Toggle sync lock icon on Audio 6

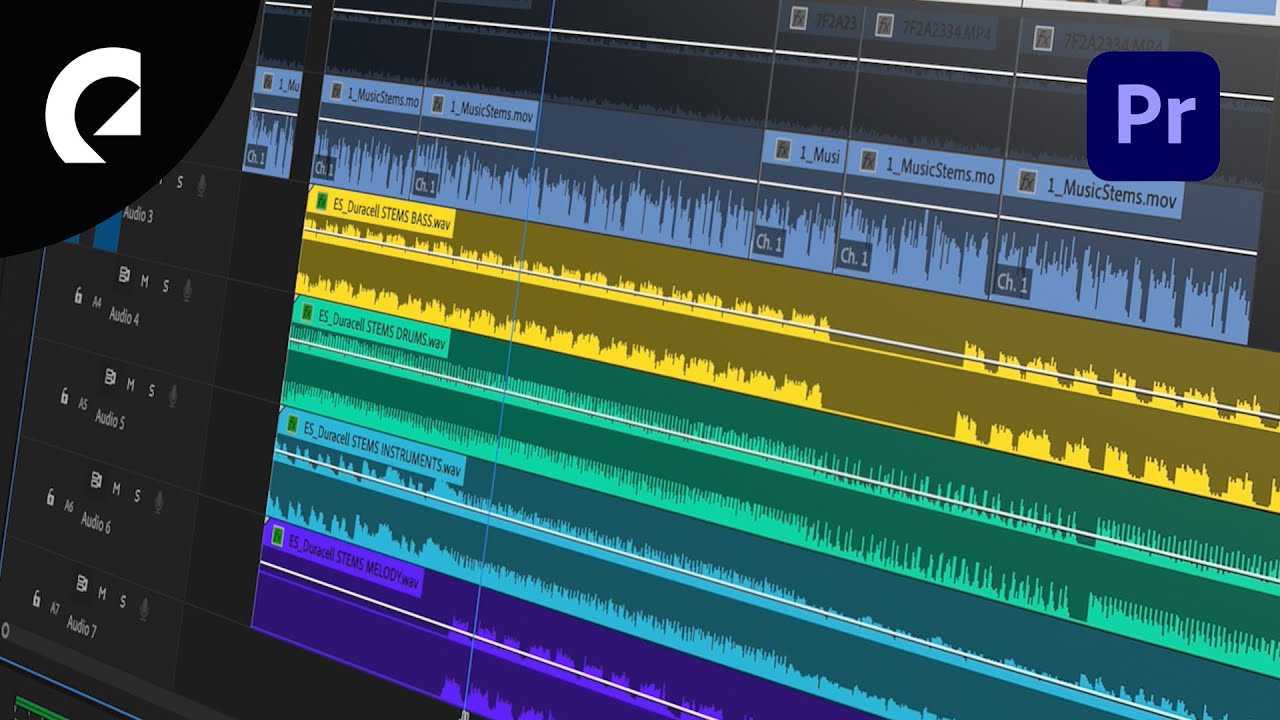click(x=96, y=480)
